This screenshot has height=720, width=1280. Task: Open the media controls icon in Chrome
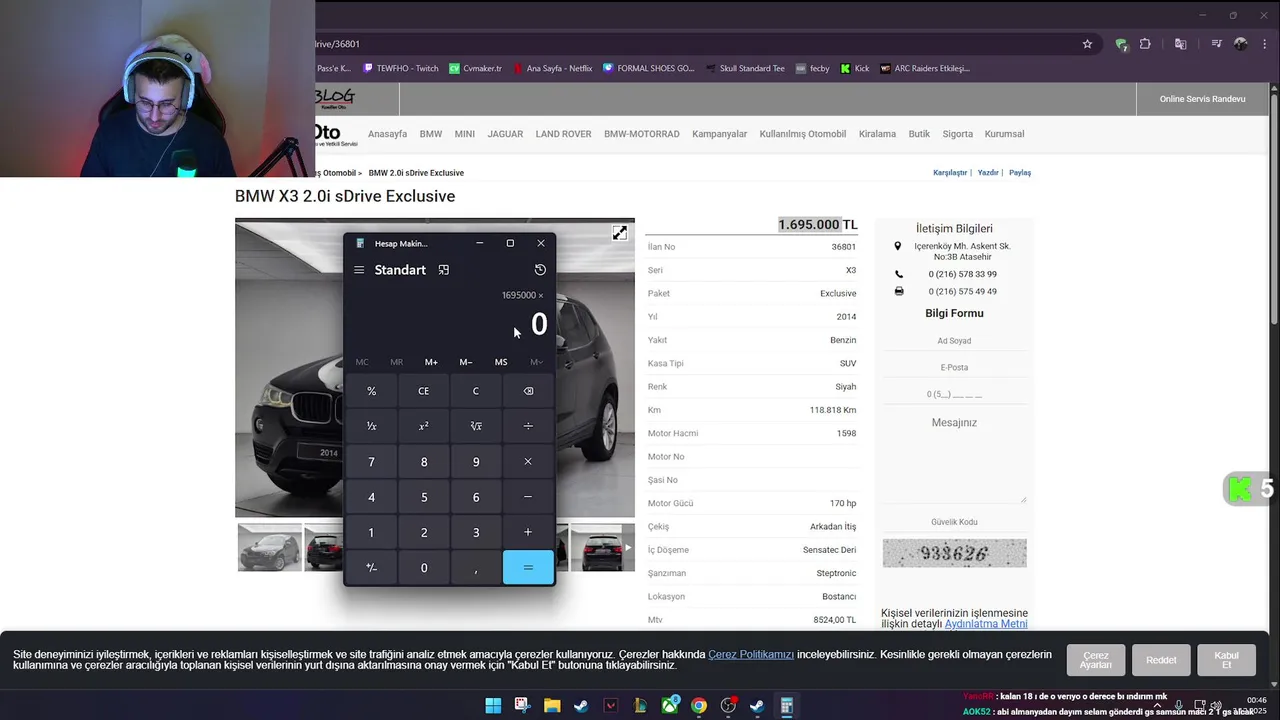1216,44
